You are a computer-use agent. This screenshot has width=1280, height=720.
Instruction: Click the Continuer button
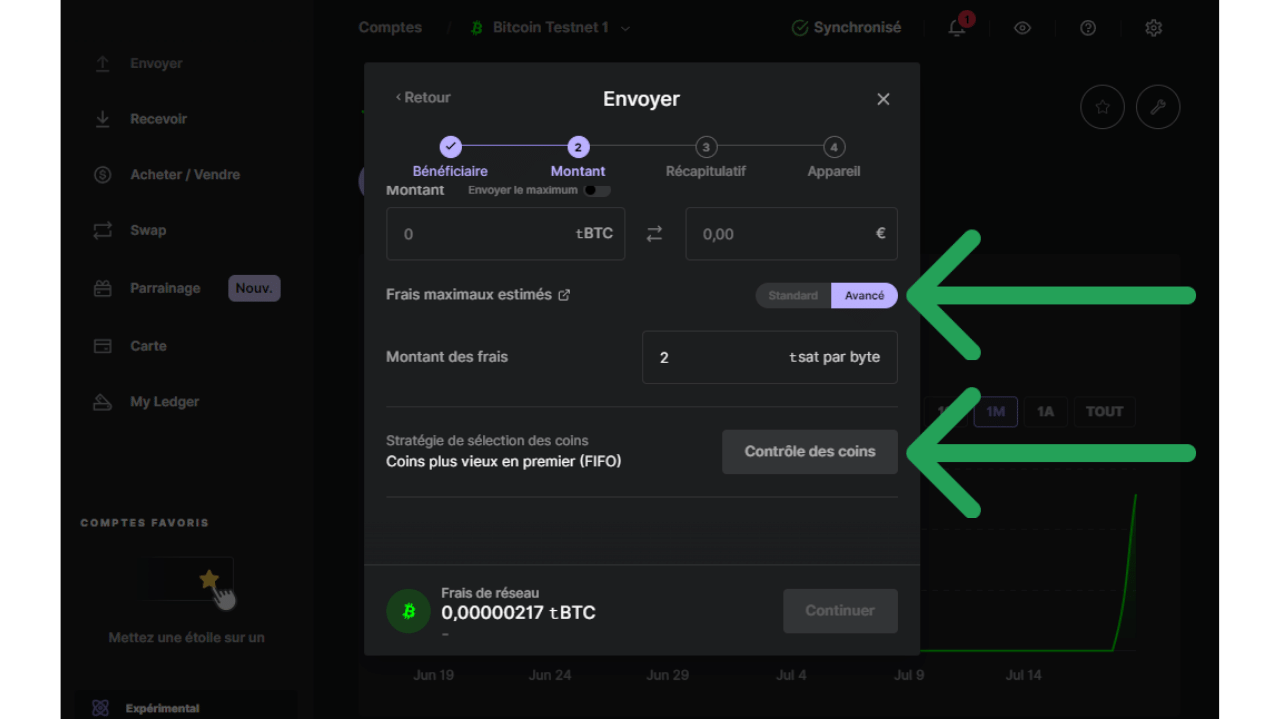pyautogui.click(x=840, y=611)
